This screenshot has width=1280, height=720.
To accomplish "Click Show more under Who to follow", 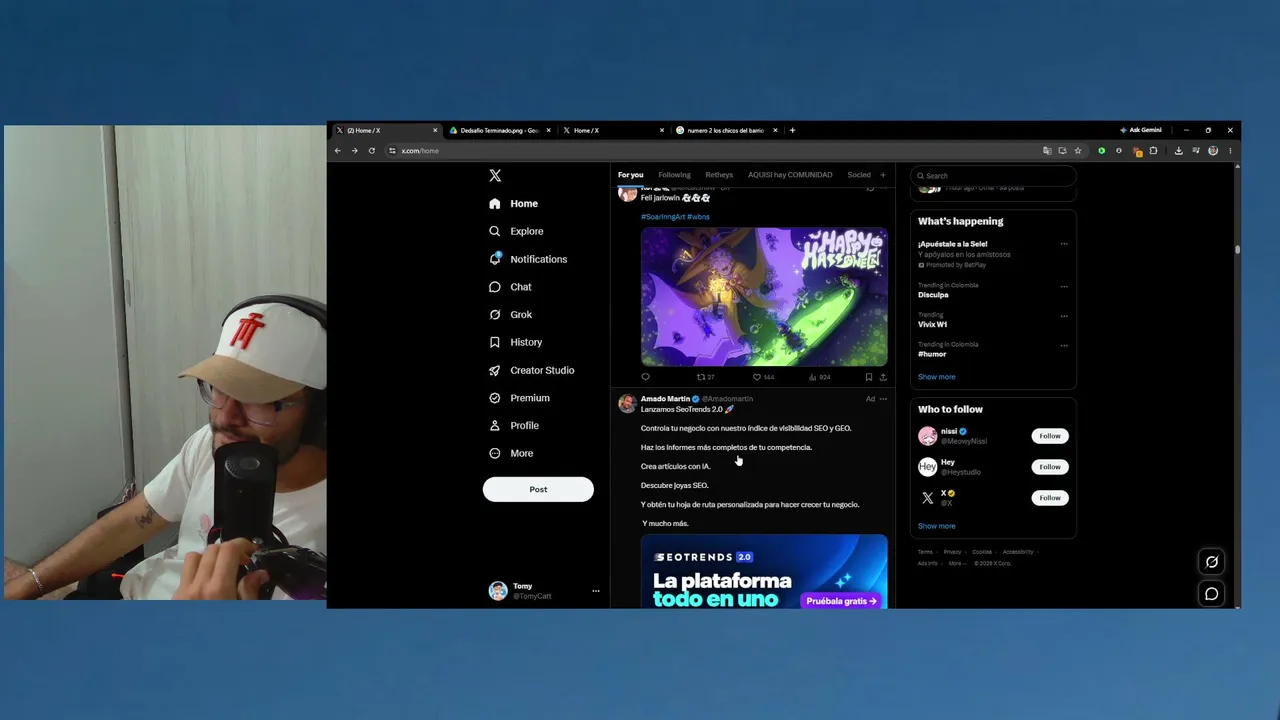I will pyautogui.click(x=936, y=526).
